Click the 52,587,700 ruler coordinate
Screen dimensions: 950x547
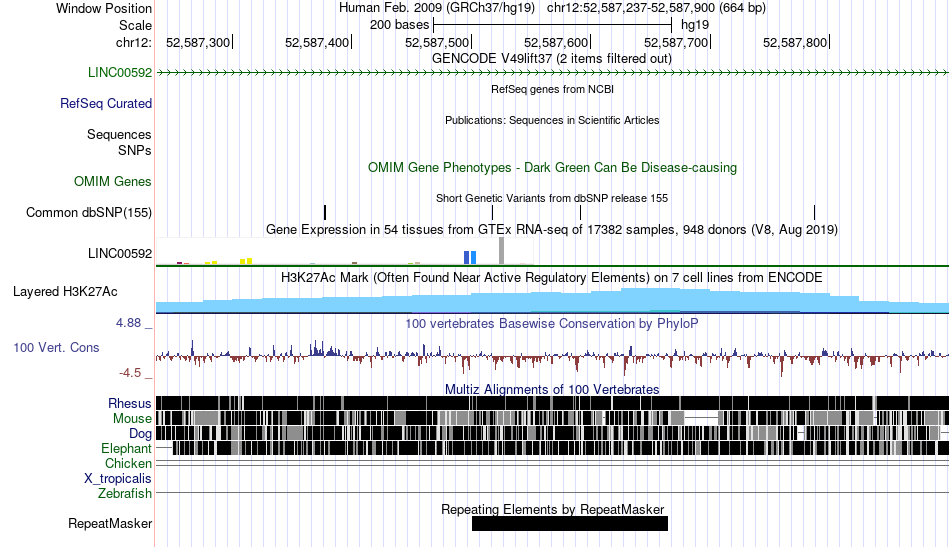pyautogui.click(x=676, y=42)
